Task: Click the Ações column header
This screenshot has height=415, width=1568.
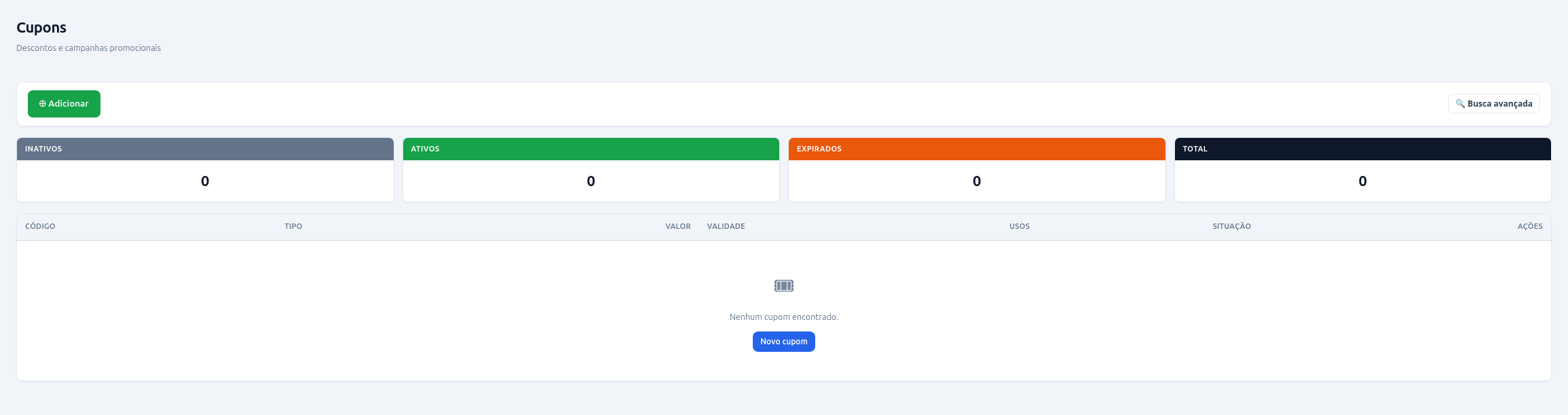Action: click(1530, 226)
